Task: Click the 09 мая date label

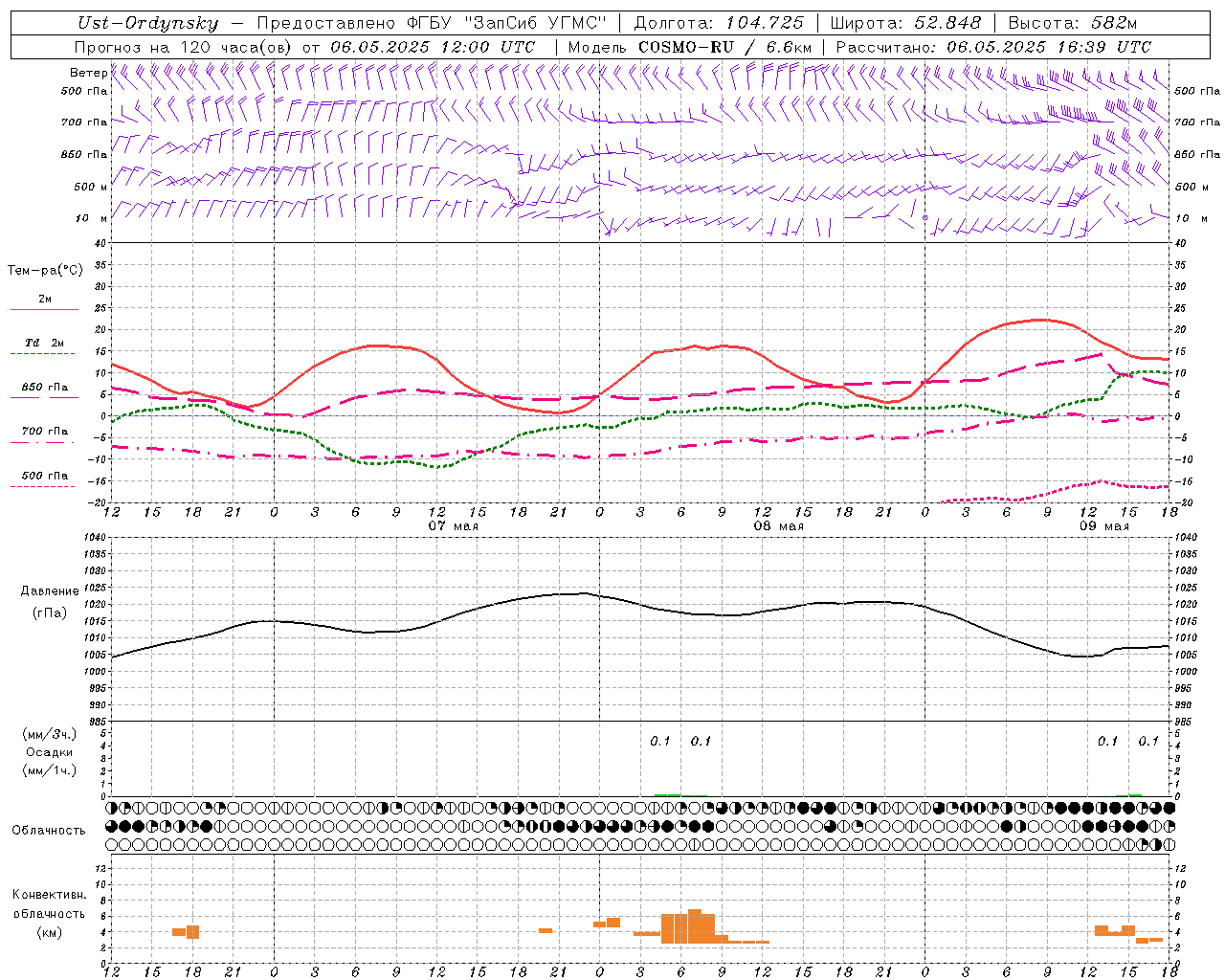Action: point(1103,526)
